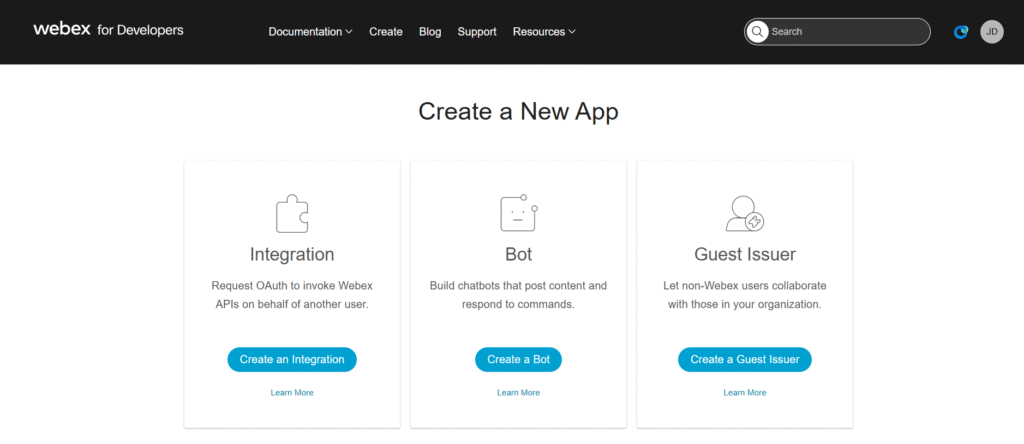Click the webex for Developers logo

[108, 30]
